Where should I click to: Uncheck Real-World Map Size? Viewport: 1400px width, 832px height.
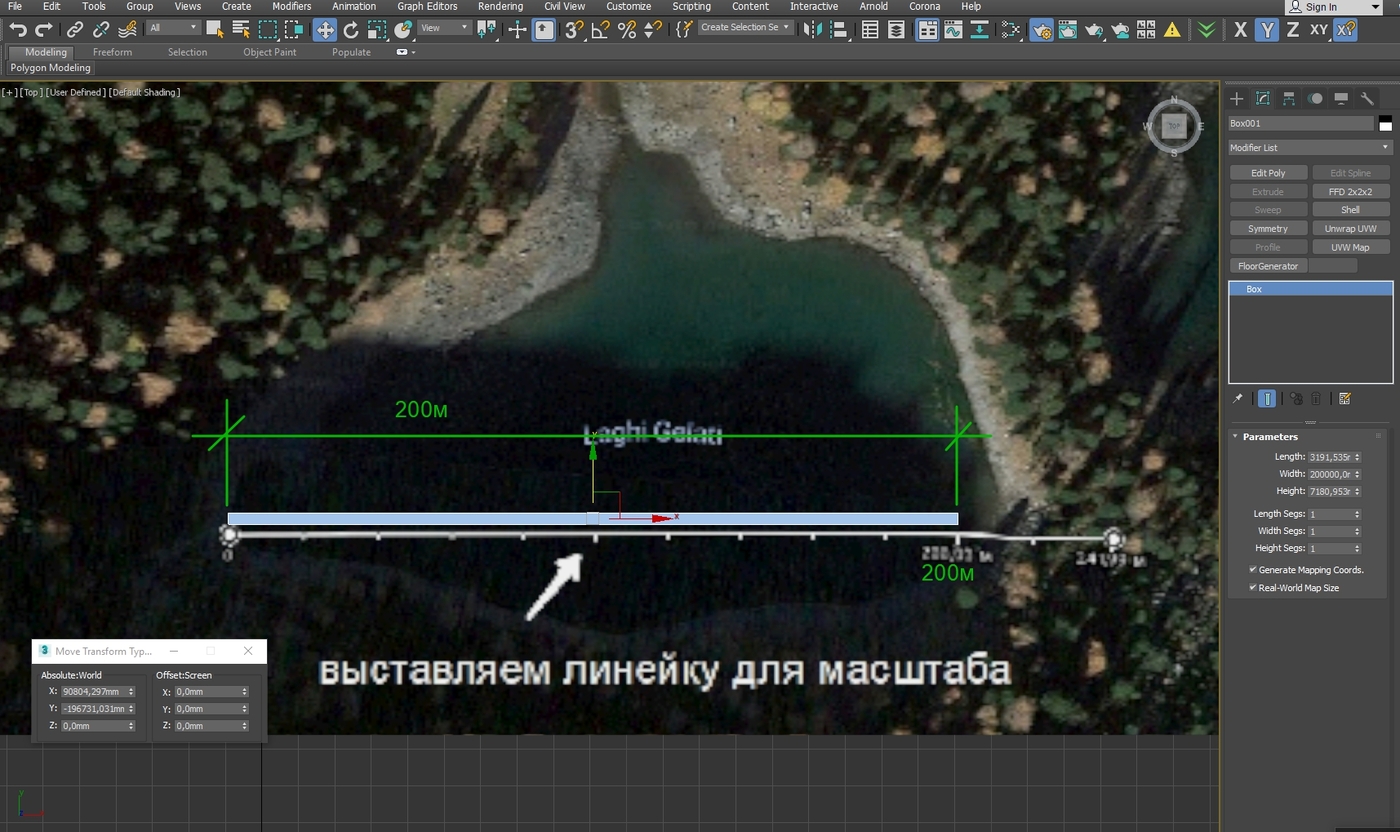[1253, 588]
